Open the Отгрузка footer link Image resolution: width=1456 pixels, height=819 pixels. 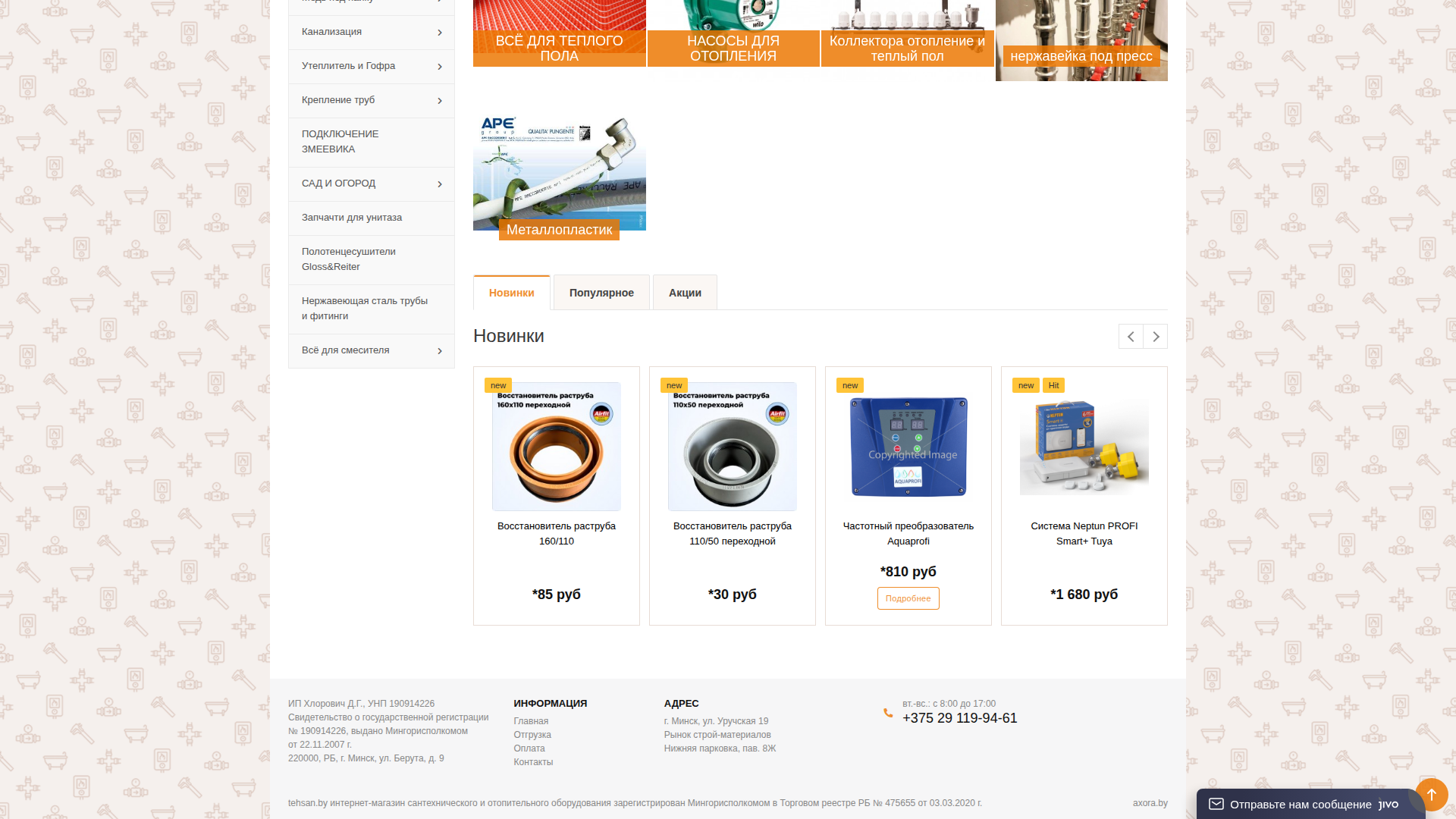(532, 735)
